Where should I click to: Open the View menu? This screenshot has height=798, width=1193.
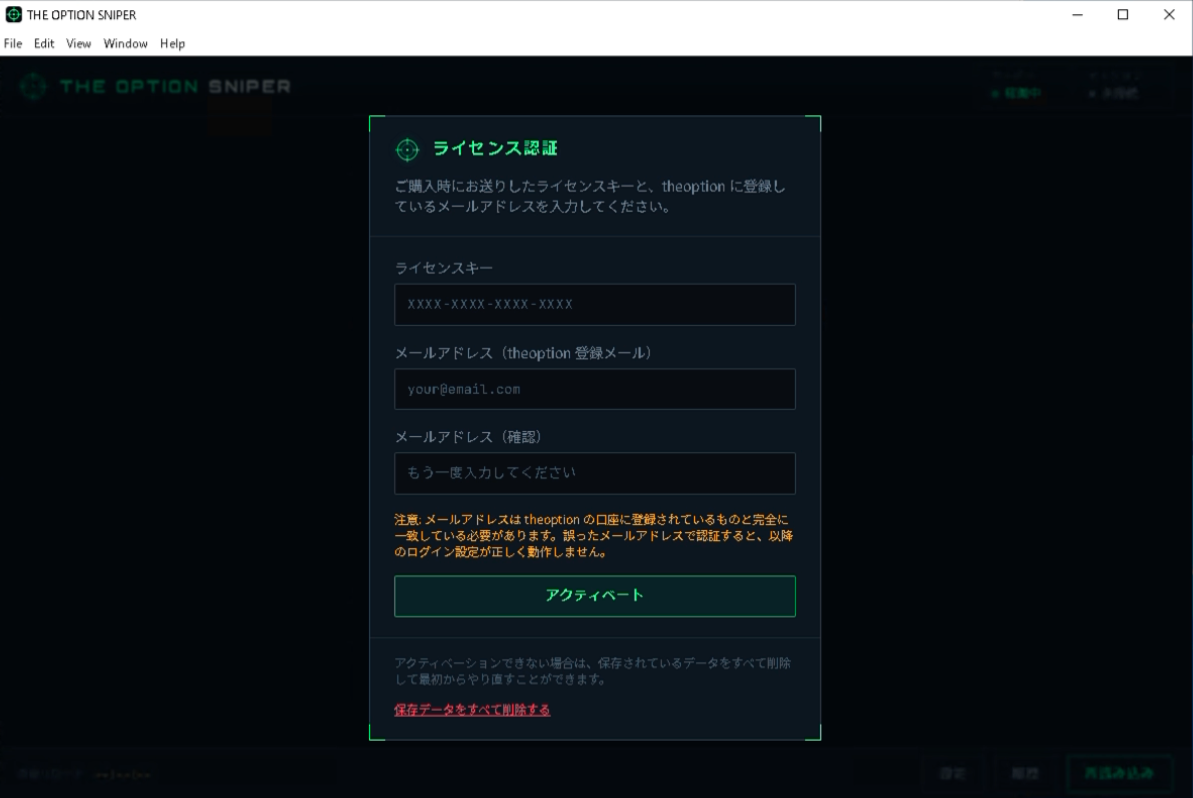[78, 43]
